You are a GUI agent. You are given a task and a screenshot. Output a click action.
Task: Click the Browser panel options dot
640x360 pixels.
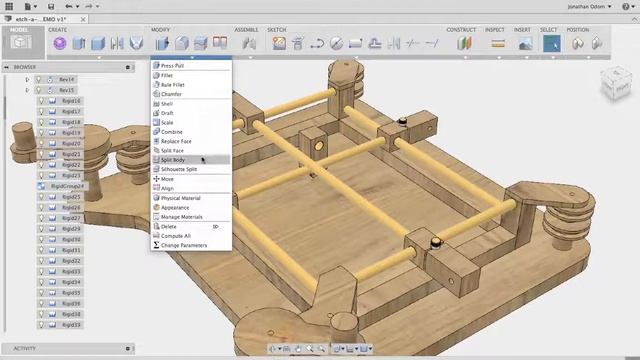128,67
